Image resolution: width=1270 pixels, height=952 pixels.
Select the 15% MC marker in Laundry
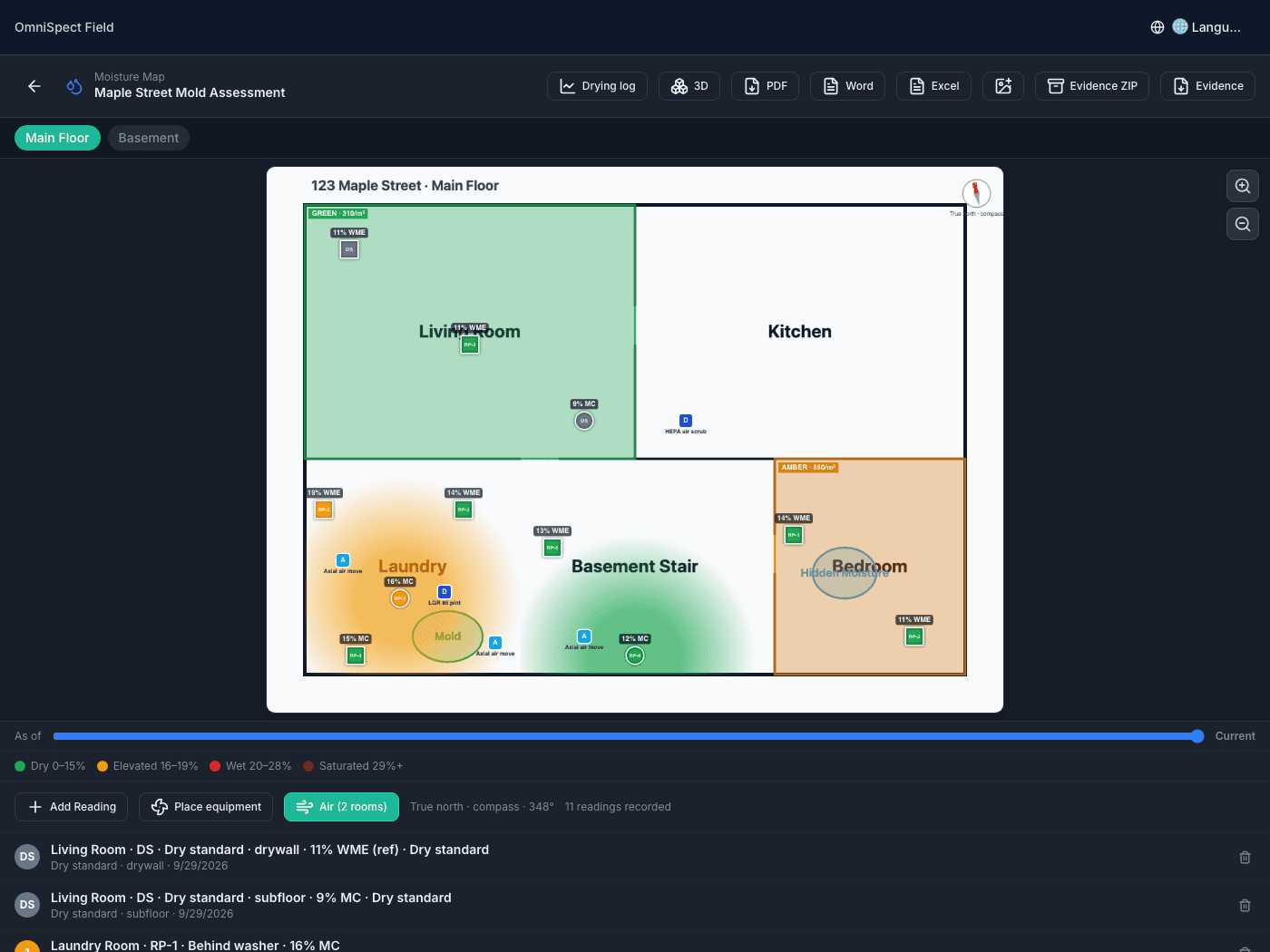point(356,656)
